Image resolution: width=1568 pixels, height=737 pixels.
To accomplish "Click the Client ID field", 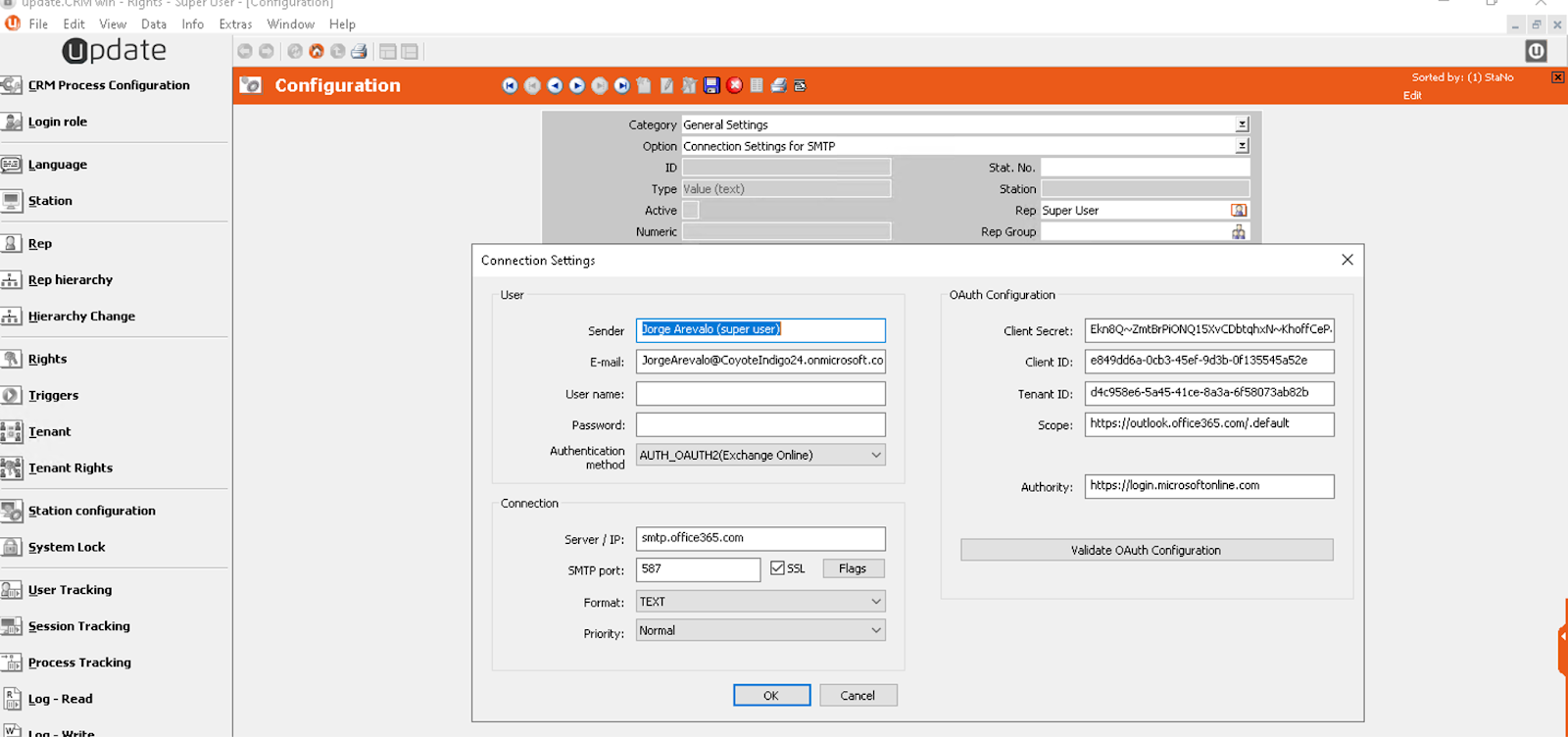I will coord(1209,362).
